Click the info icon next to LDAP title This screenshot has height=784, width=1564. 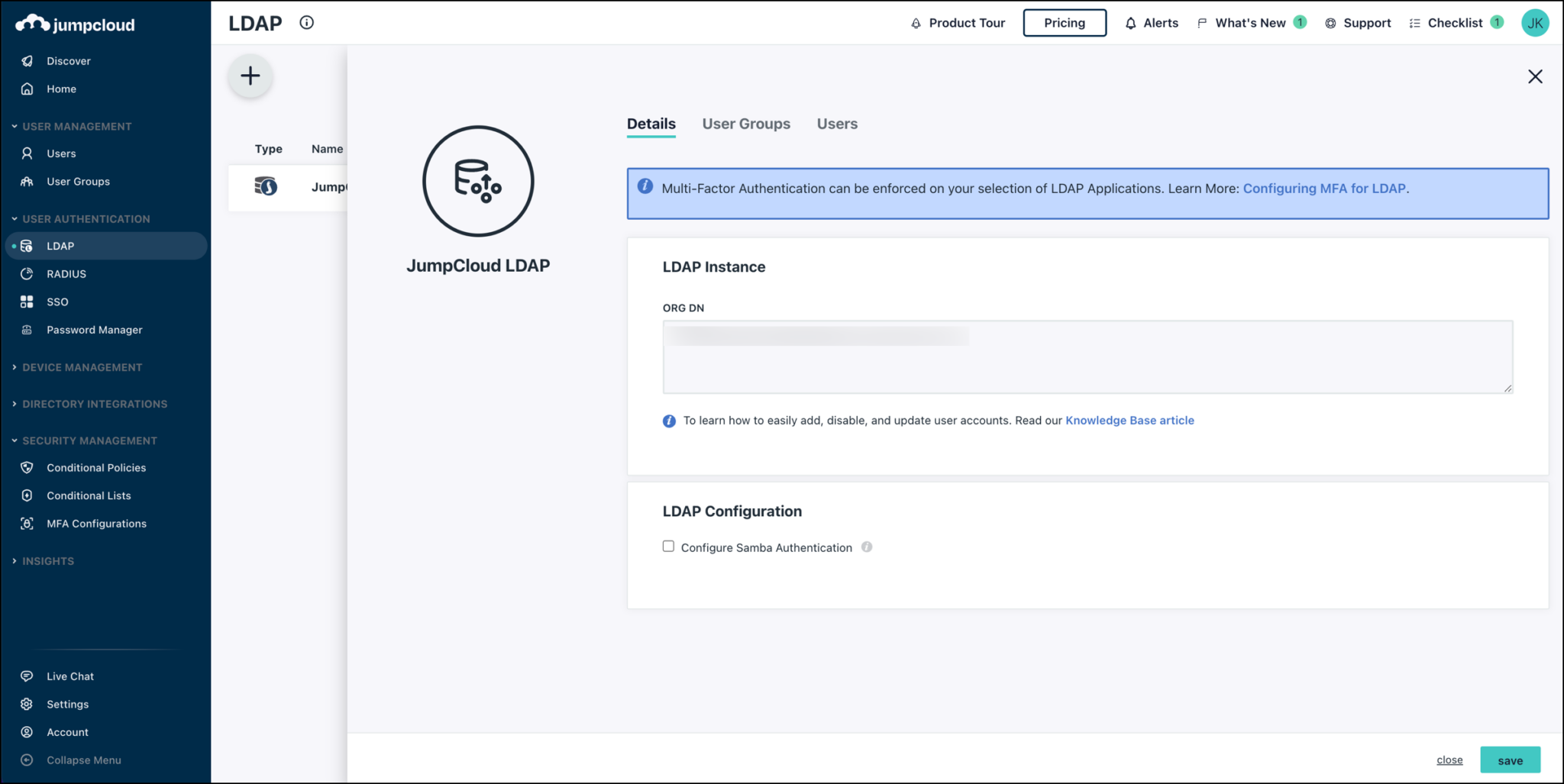[x=307, y=22]
